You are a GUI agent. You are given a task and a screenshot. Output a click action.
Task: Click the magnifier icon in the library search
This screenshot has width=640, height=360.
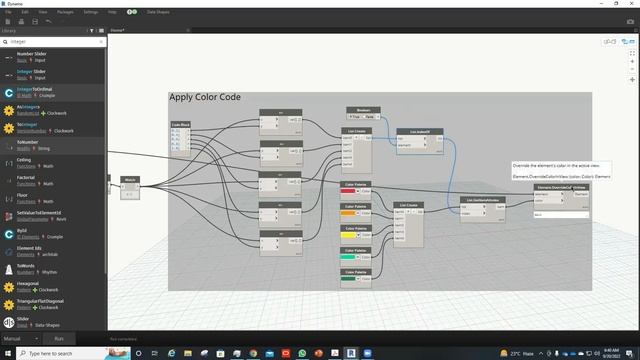[5, 42]
